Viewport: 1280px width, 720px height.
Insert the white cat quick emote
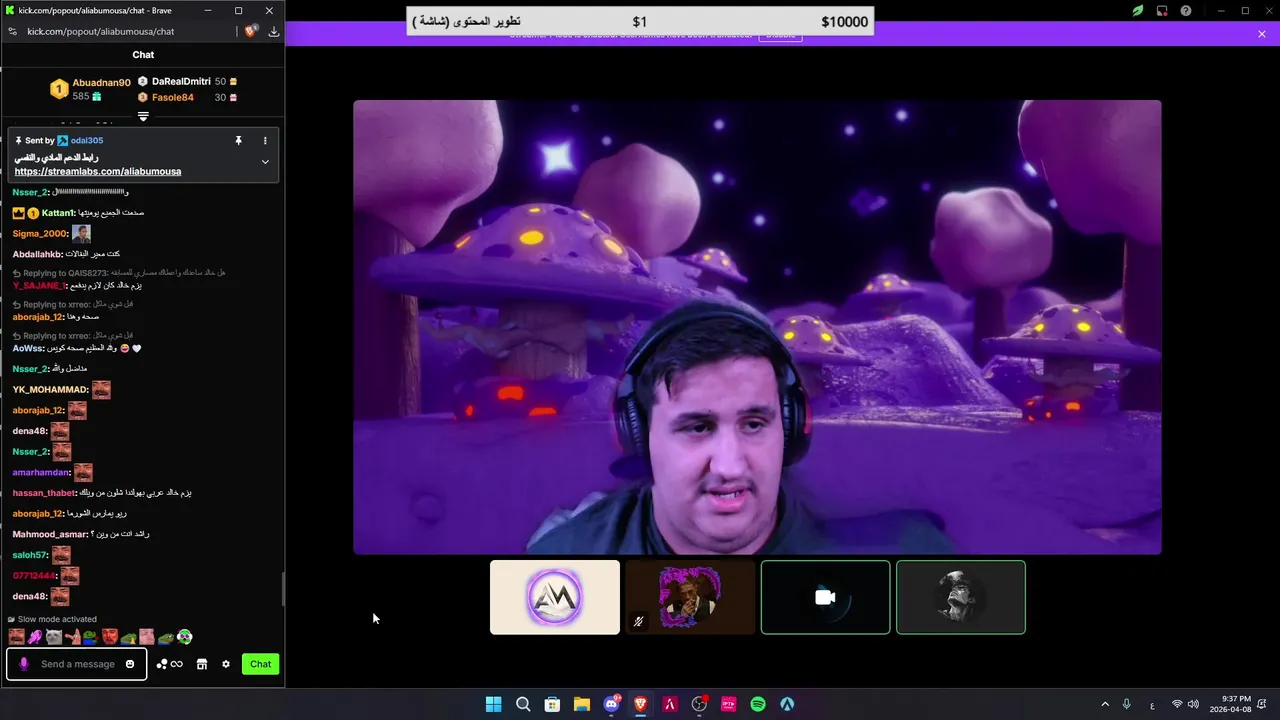pyautogui.click(x=54, y=637)
